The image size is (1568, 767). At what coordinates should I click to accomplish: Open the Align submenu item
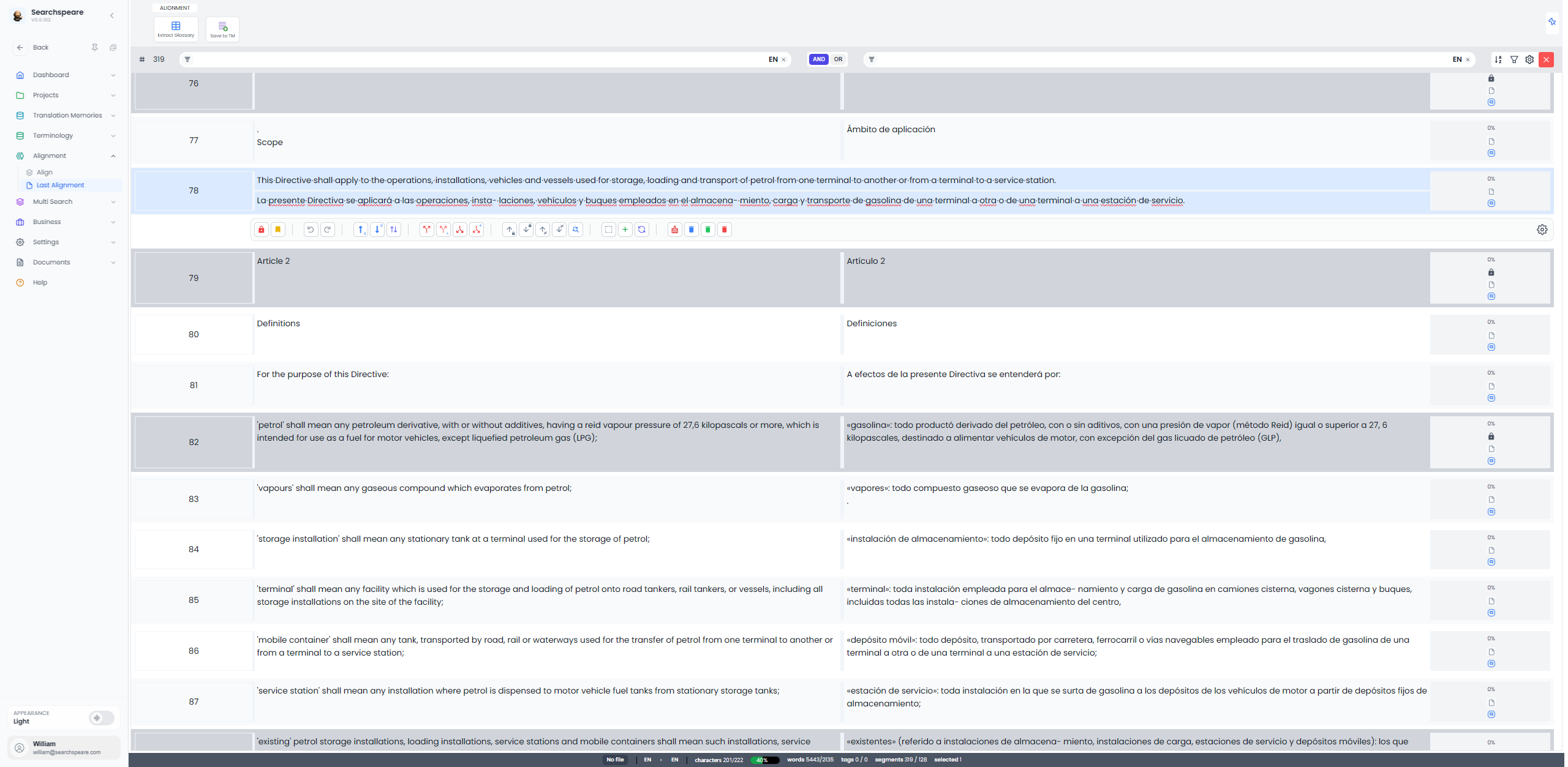[x=45, y=172]
